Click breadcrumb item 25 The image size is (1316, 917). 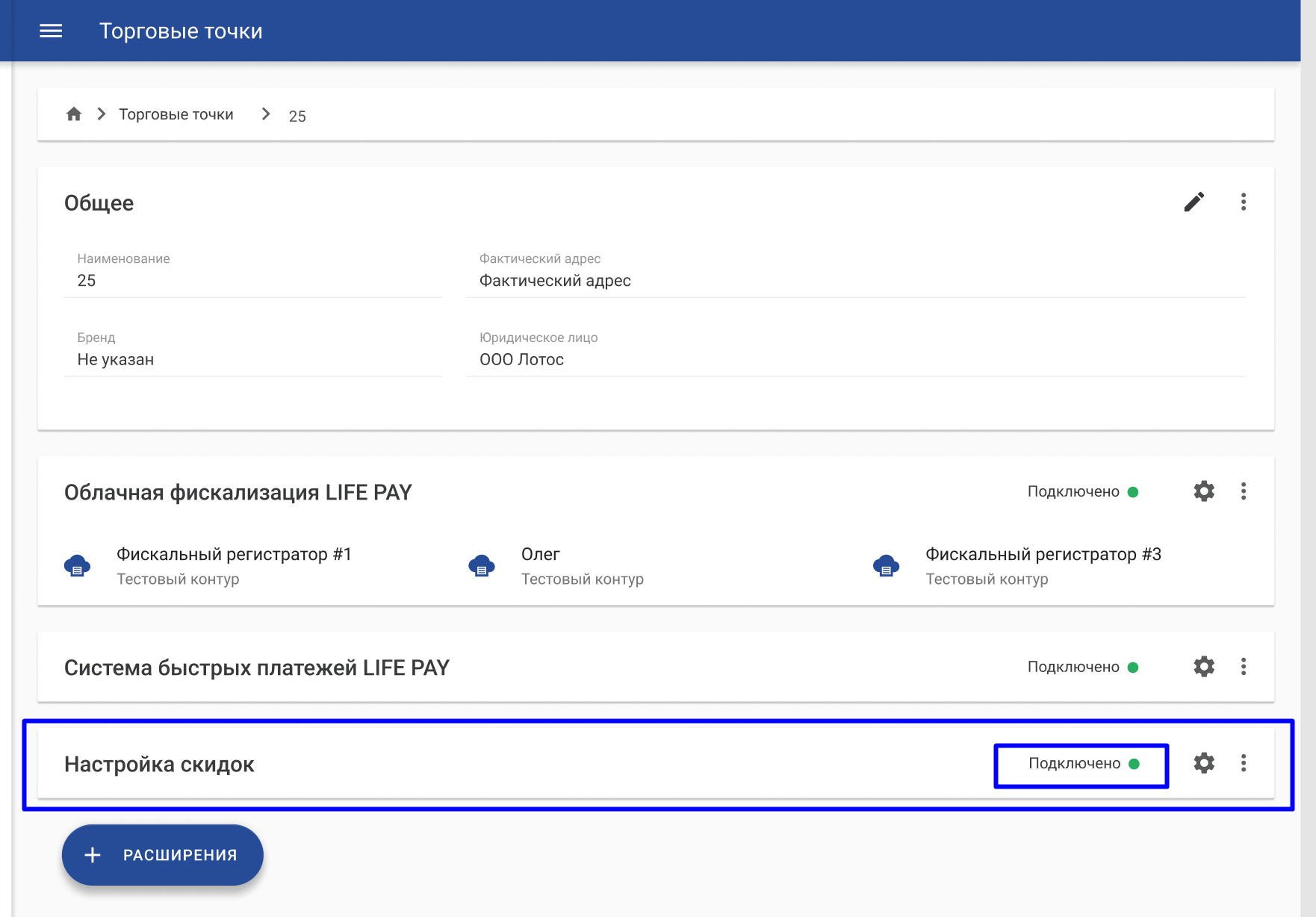(x=297, y=116)
